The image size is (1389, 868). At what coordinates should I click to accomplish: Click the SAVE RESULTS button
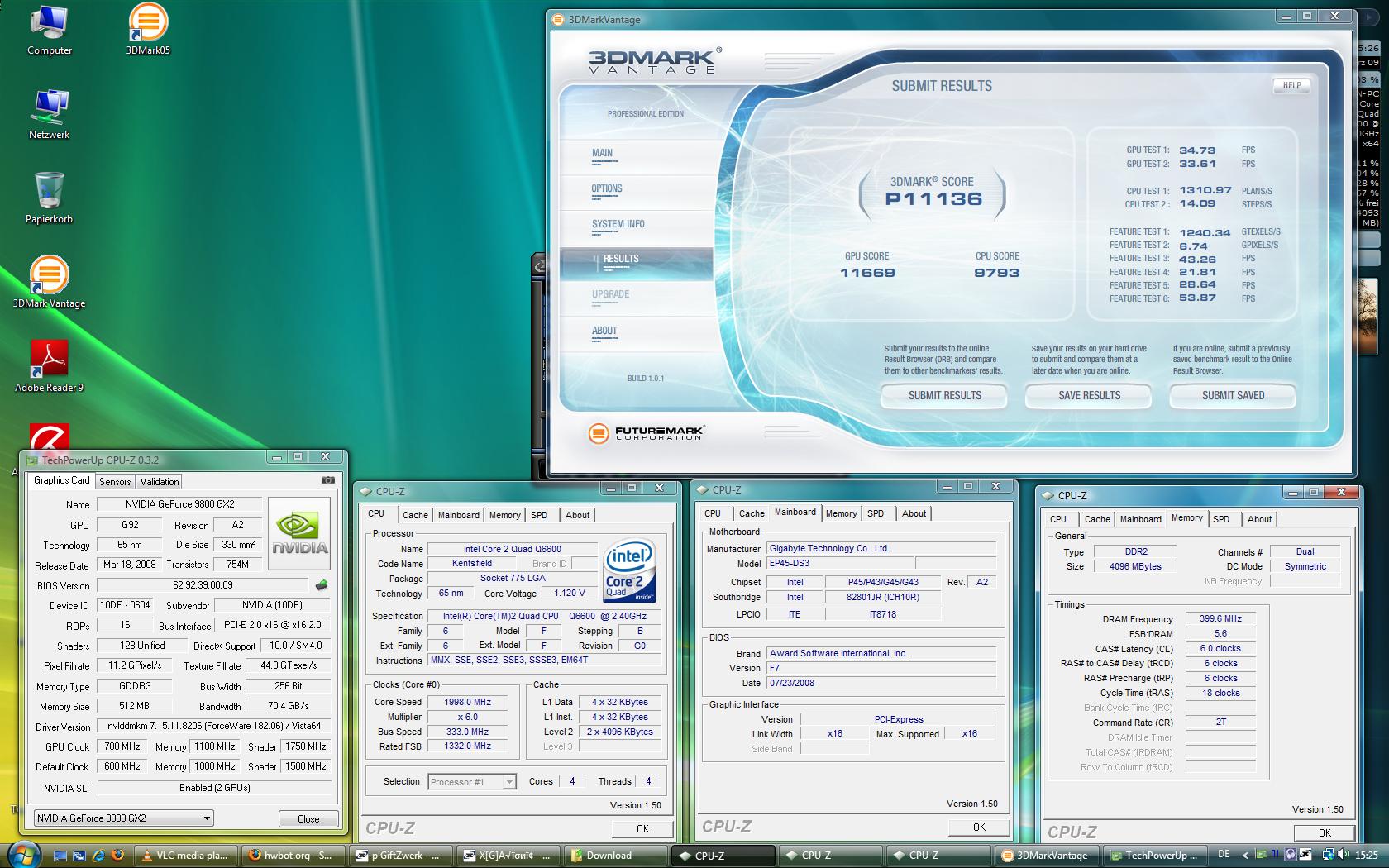pyautogui.click(x=1089, y=396)
